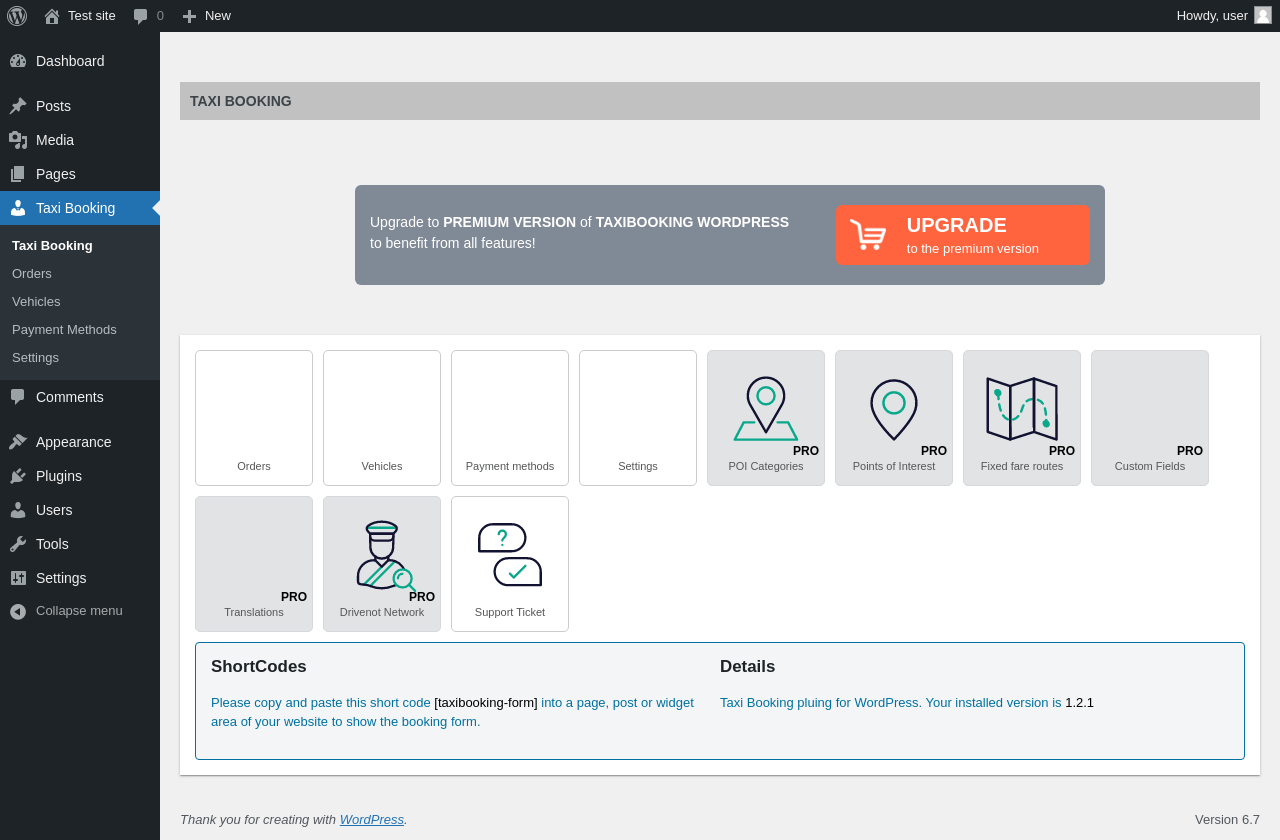Click the Tools wrench icon
Viewport: 1280px width, 840px height.
[18, 544]
